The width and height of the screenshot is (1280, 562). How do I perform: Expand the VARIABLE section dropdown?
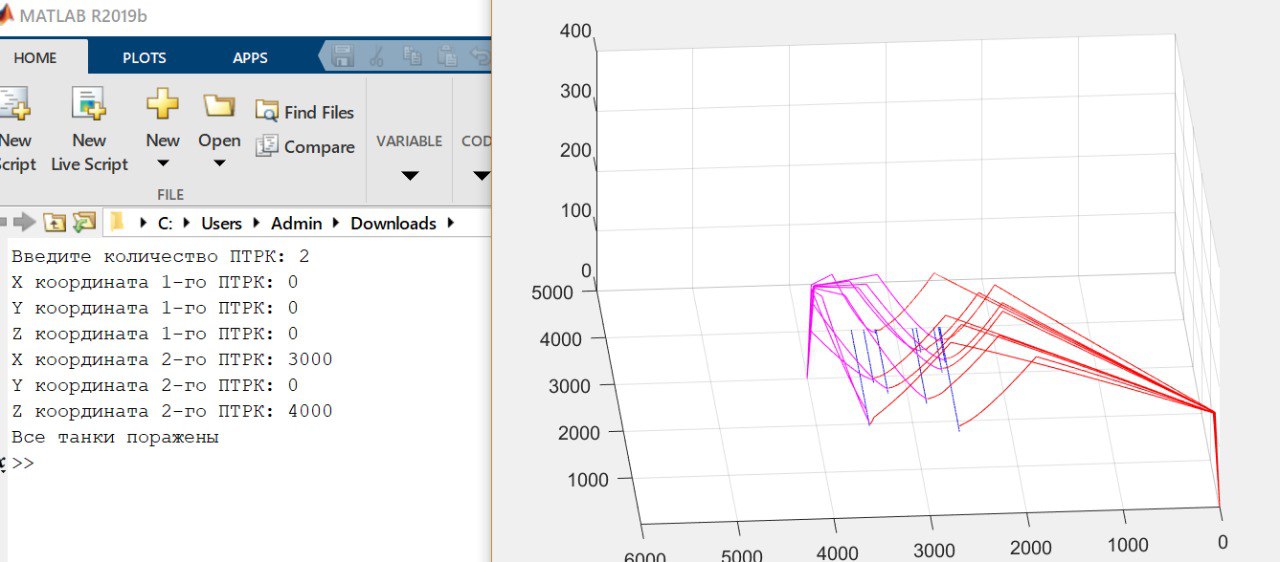409,176
